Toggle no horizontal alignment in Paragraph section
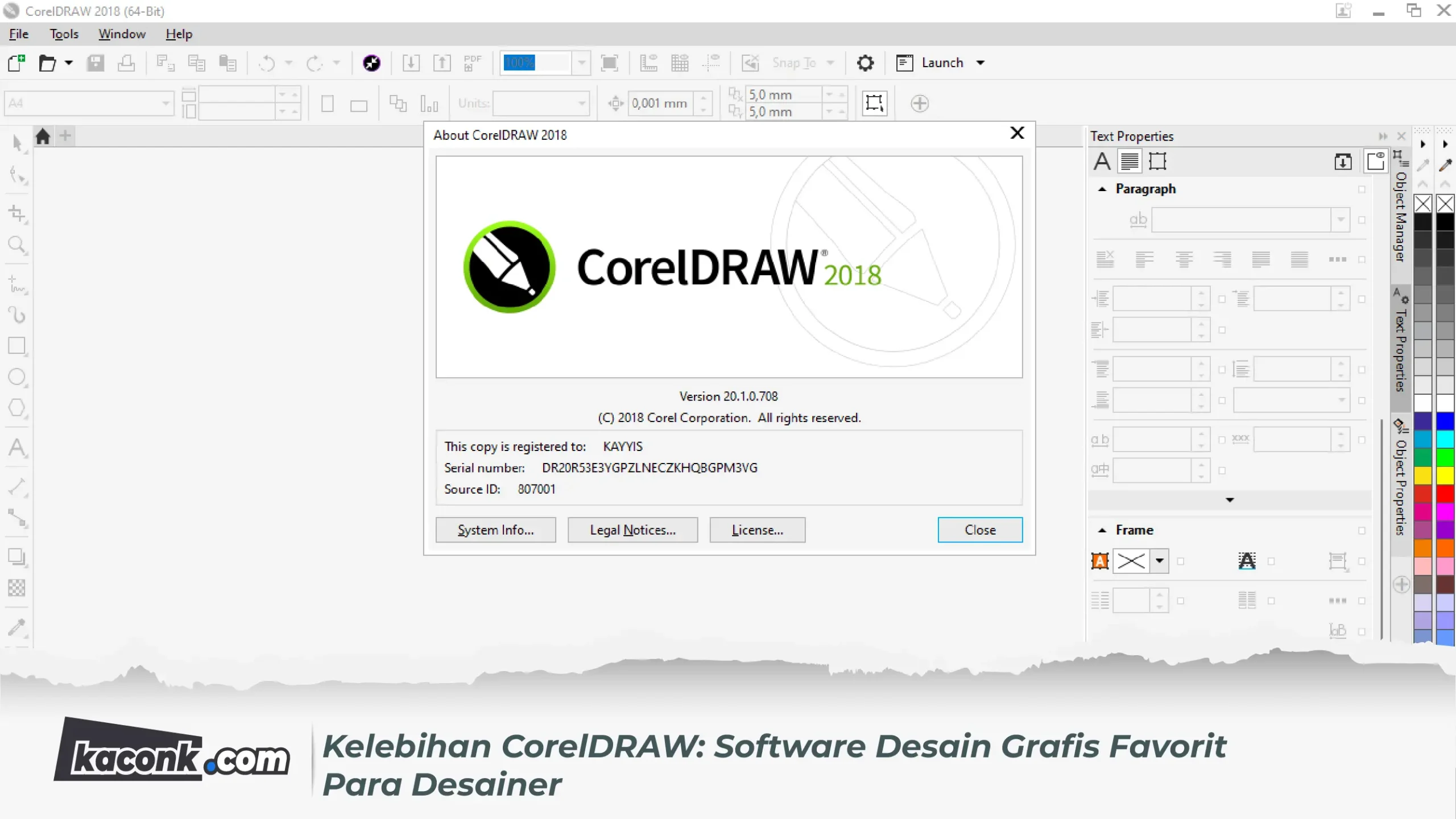This screenshot has width=1456, height=819. (x=1105, y=260)
